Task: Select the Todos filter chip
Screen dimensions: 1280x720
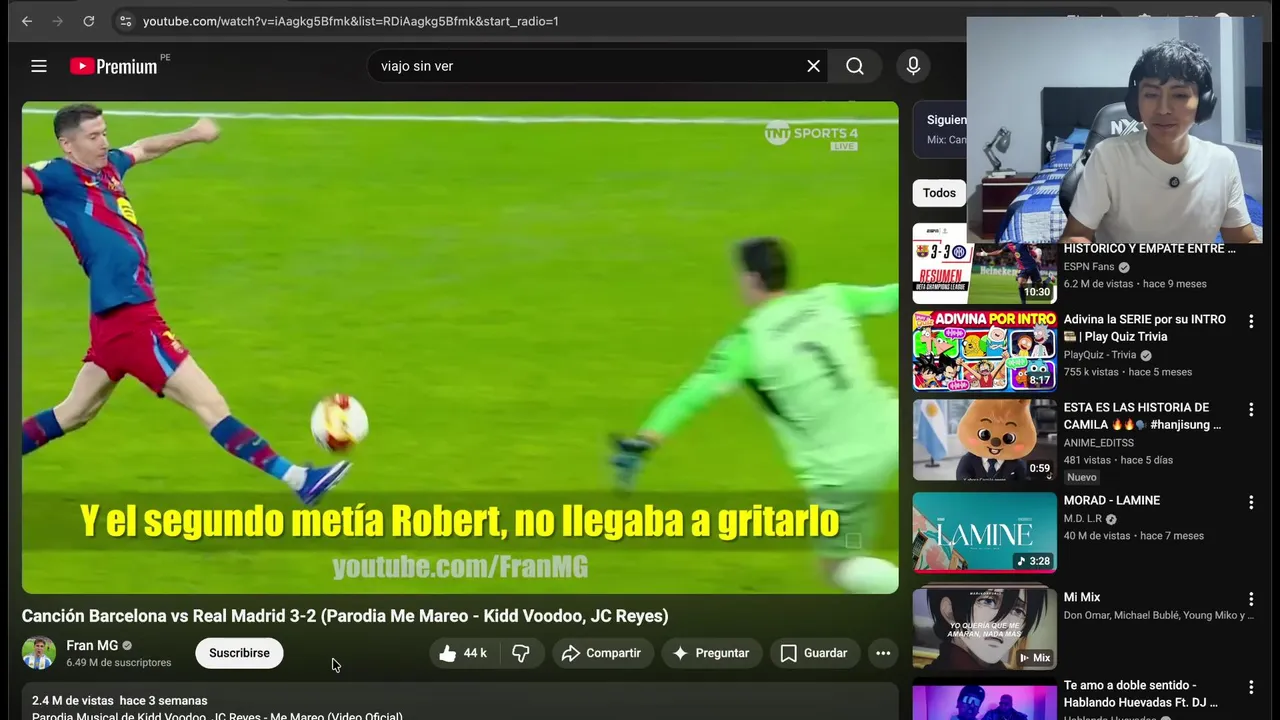Action: pos(939,193)
